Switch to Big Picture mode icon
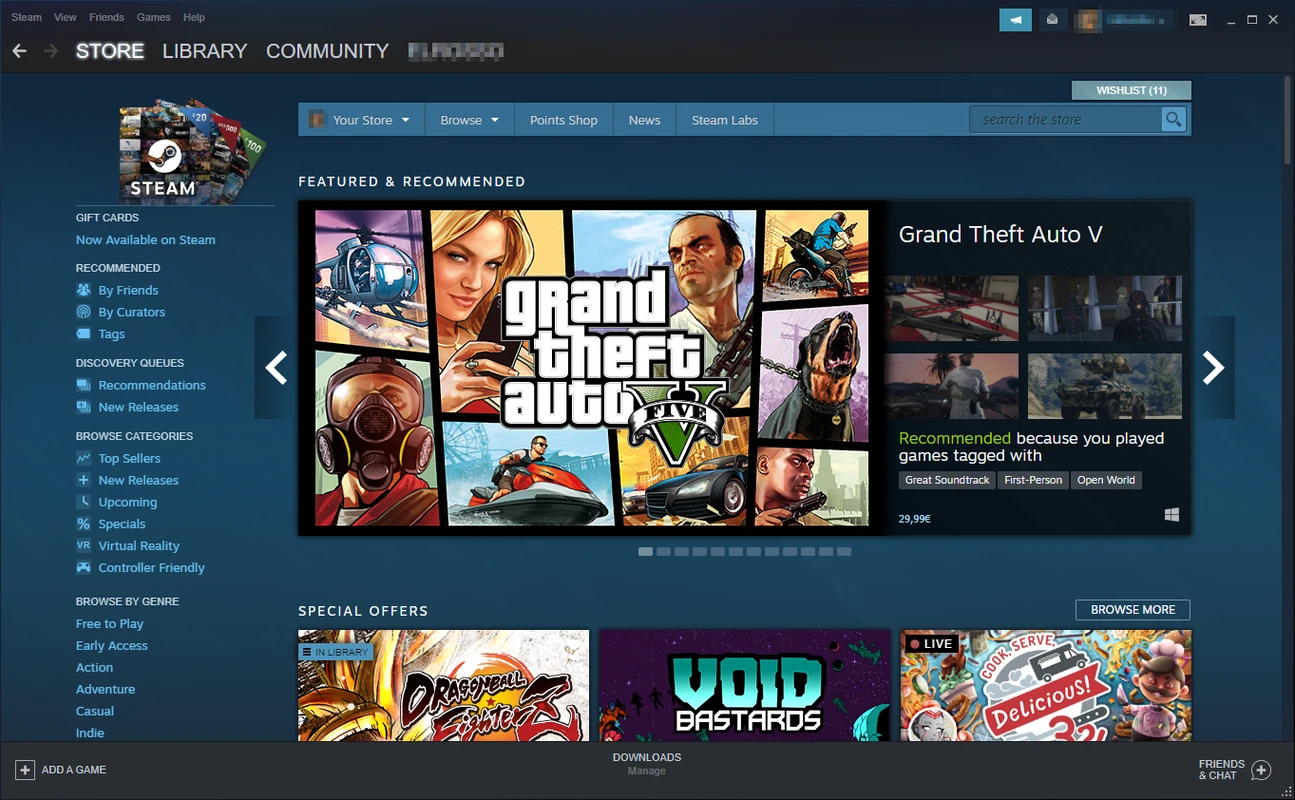Screen dimensions: 1295x800 pyautogui.click(x=1197, y=19)
